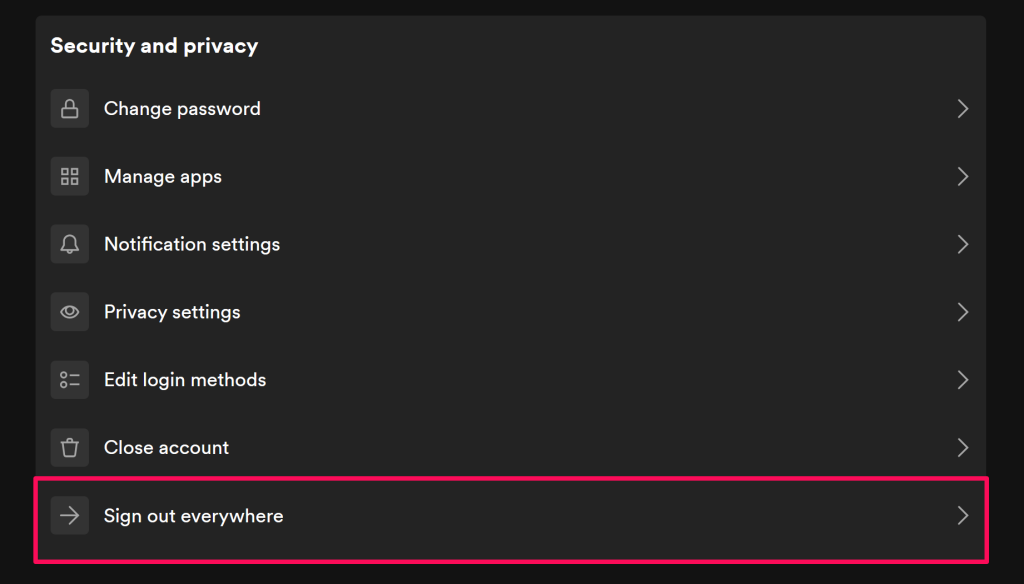The width and height of the screenshot is (1024, 584).
Task: Click the list icon for Edit login methods
Action: (70, 380)
